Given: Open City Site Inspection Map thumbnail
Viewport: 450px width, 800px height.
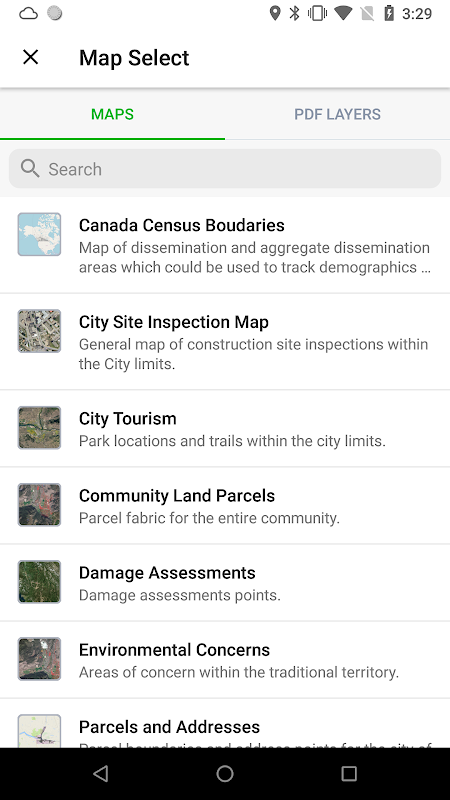Looking at the screenshot, I should pyautogui.click(x=39, y=331).
